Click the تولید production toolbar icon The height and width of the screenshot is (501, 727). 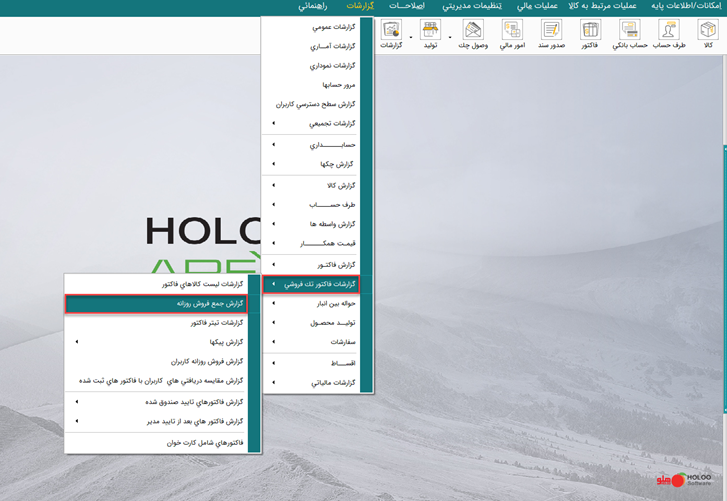(x=430, y=34)
